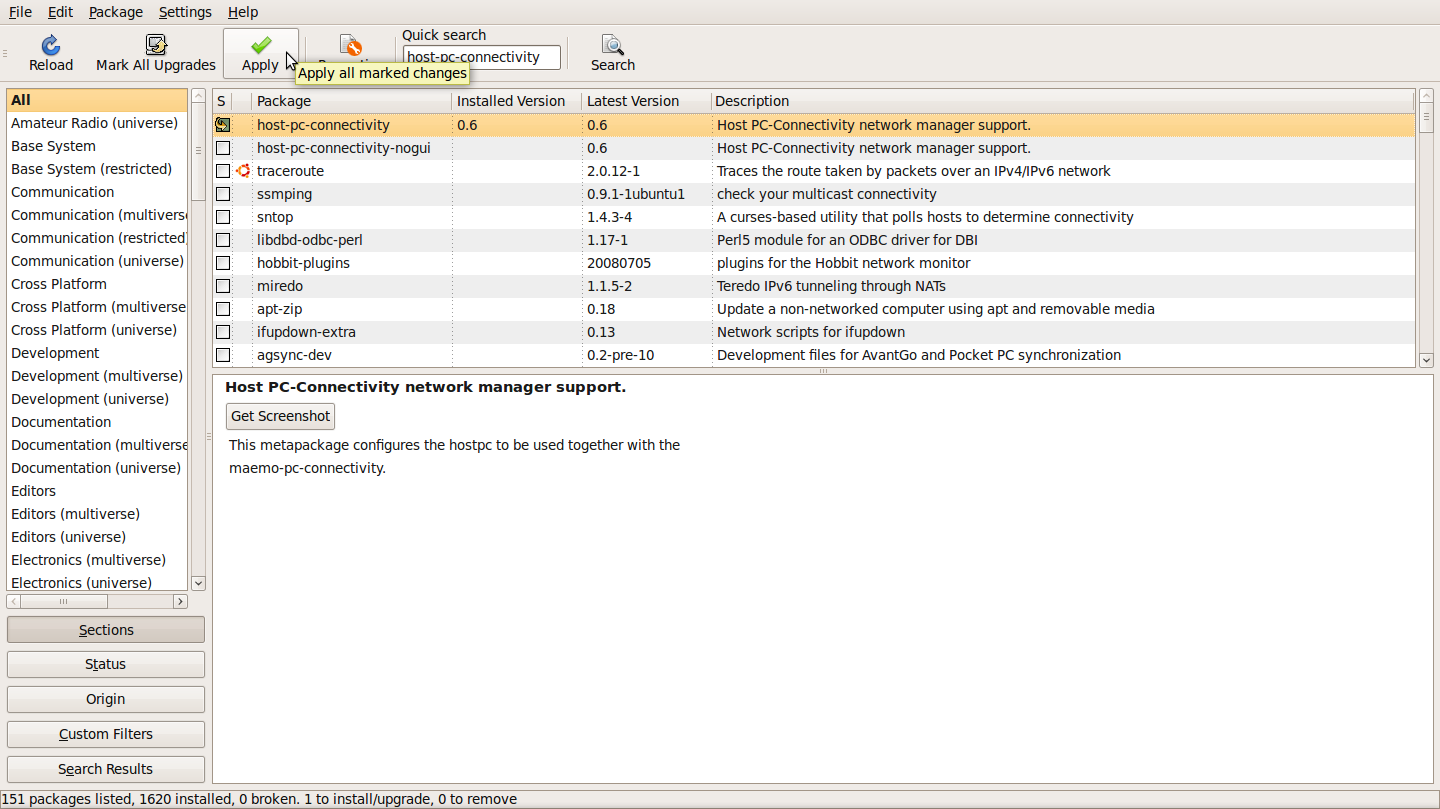Open the Help menu
Screen dimensions: 1440x809
click(242, 12)
